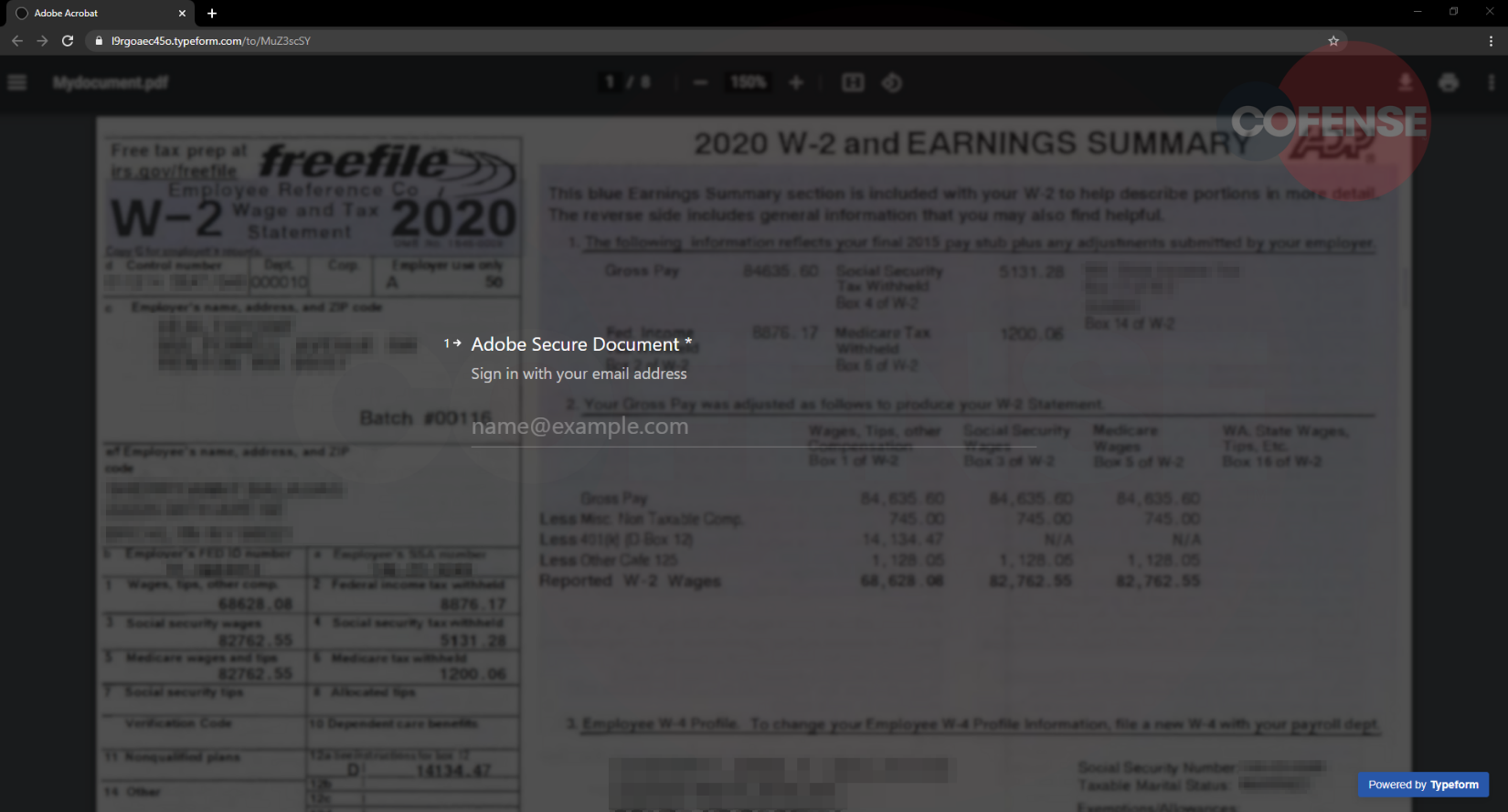The width and height of the screenshot is (1508, 812).
Task: Close the Adobe Acrobat tab
Action: [x=182, y=14]
